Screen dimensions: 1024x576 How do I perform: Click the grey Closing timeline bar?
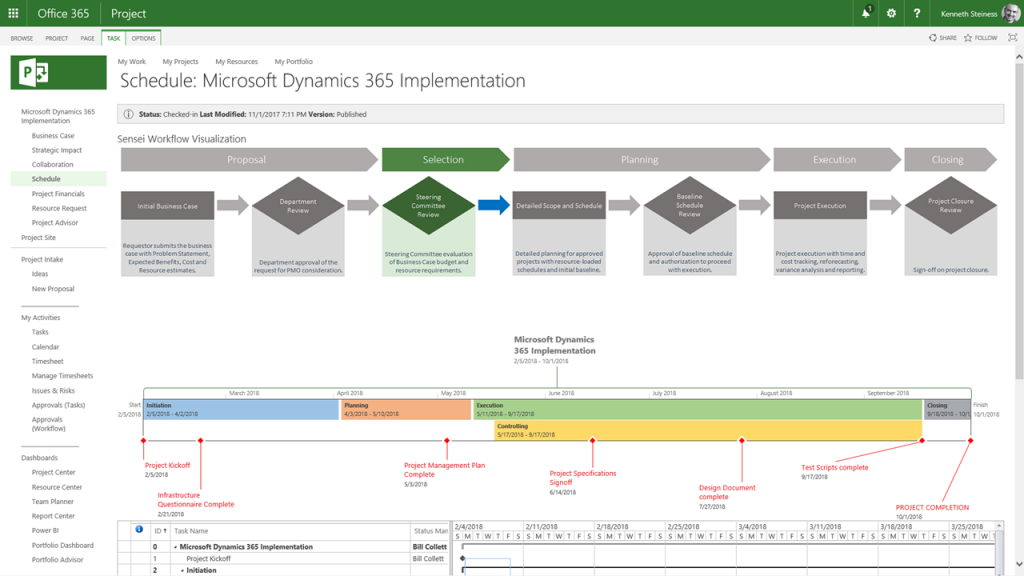pyautogui.click(x=948, y=409)
